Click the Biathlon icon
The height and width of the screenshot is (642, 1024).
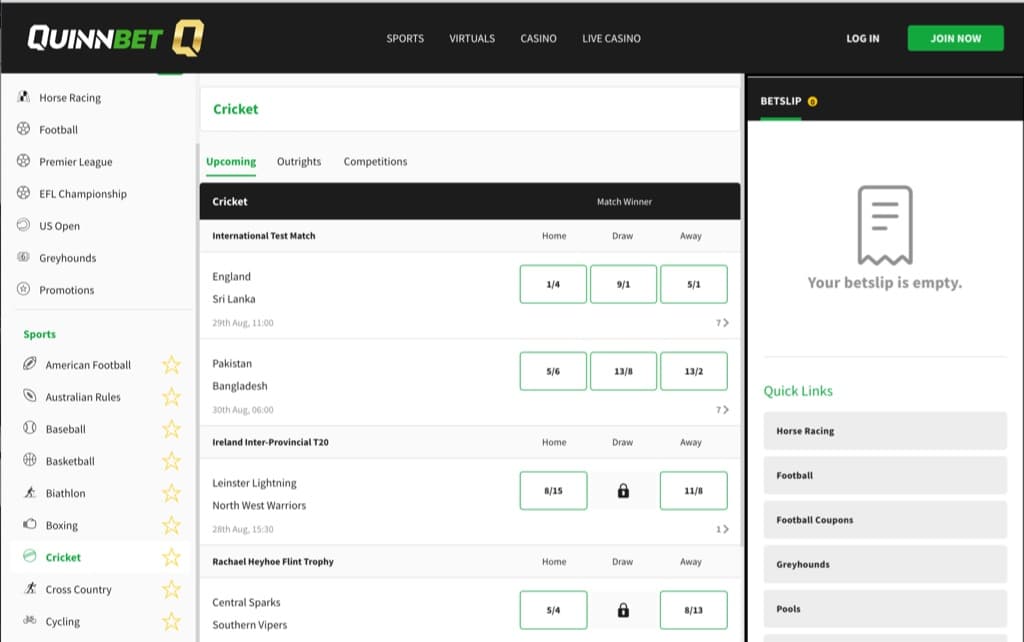click(29, 492)
